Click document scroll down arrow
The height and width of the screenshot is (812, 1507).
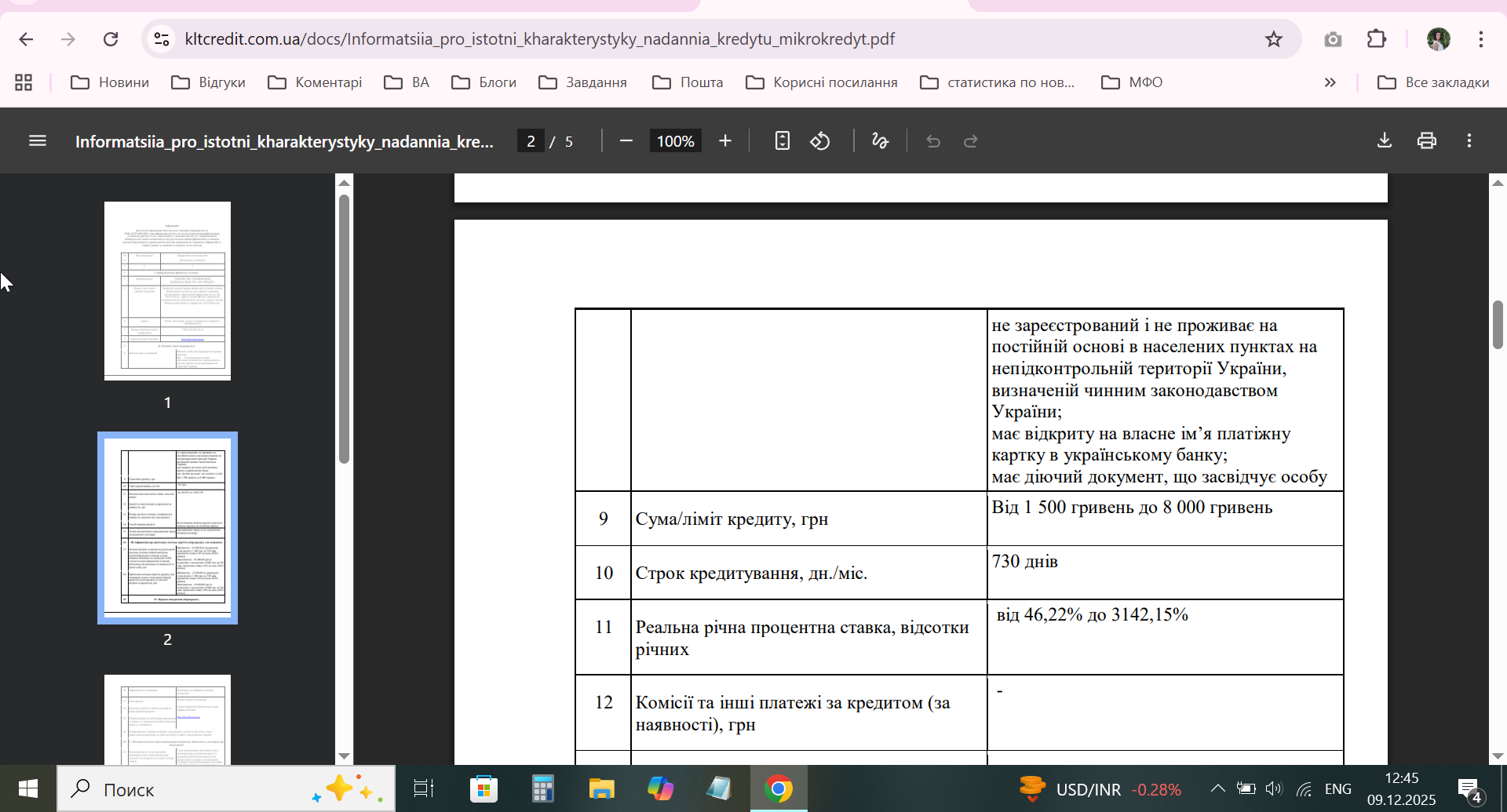point(1498,756)
